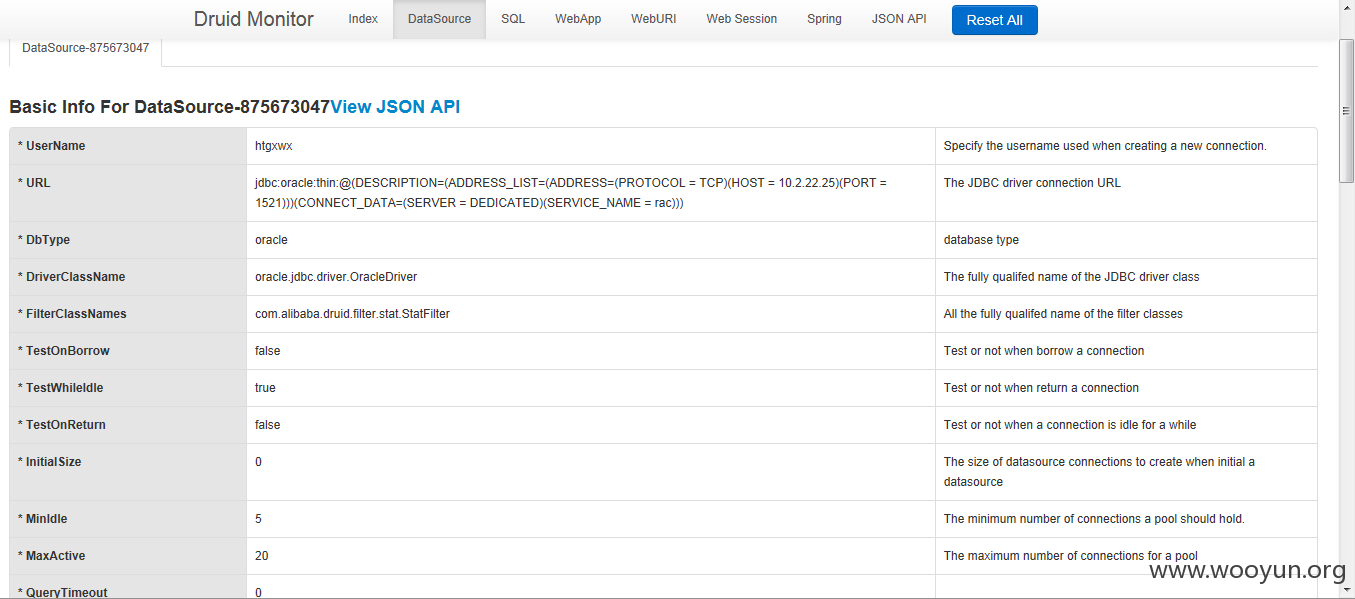Open the Spring nav item

click(x=824, y=19)
